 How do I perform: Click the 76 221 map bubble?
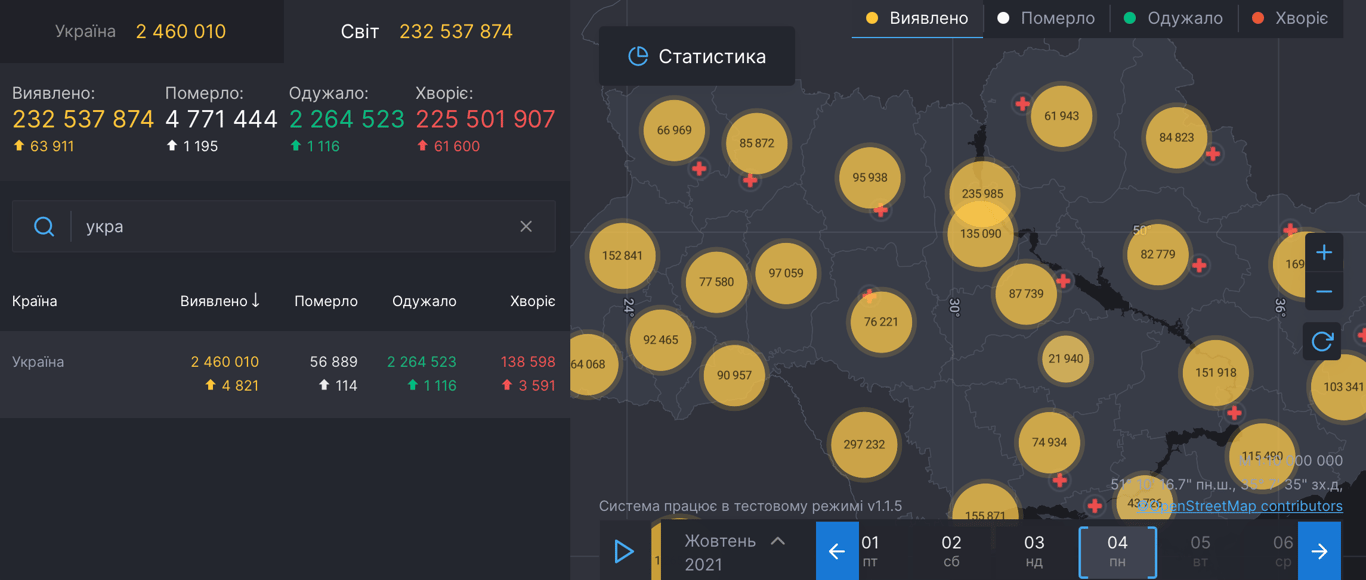881,322
